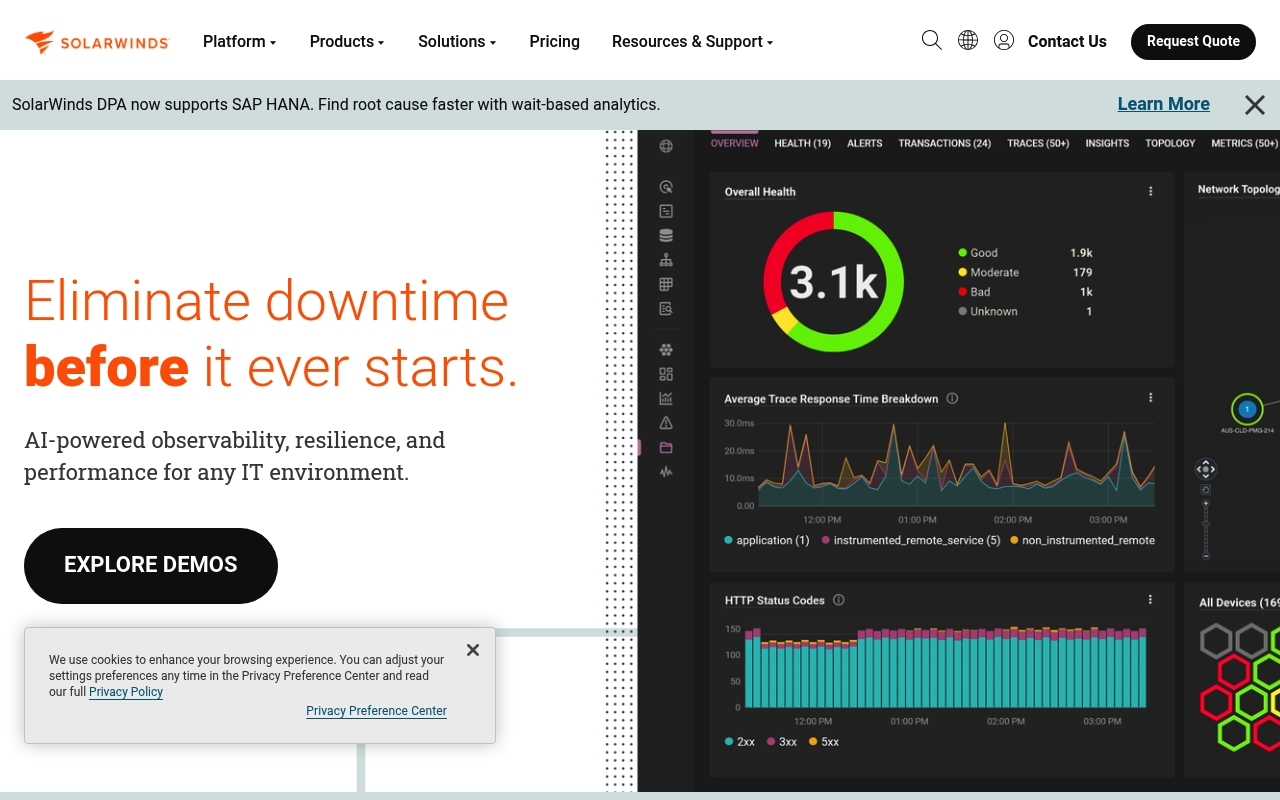Open Average Trace Response kebab menu
Image resolution: width=1280 pixels, height=800 pixels.
1150,398
